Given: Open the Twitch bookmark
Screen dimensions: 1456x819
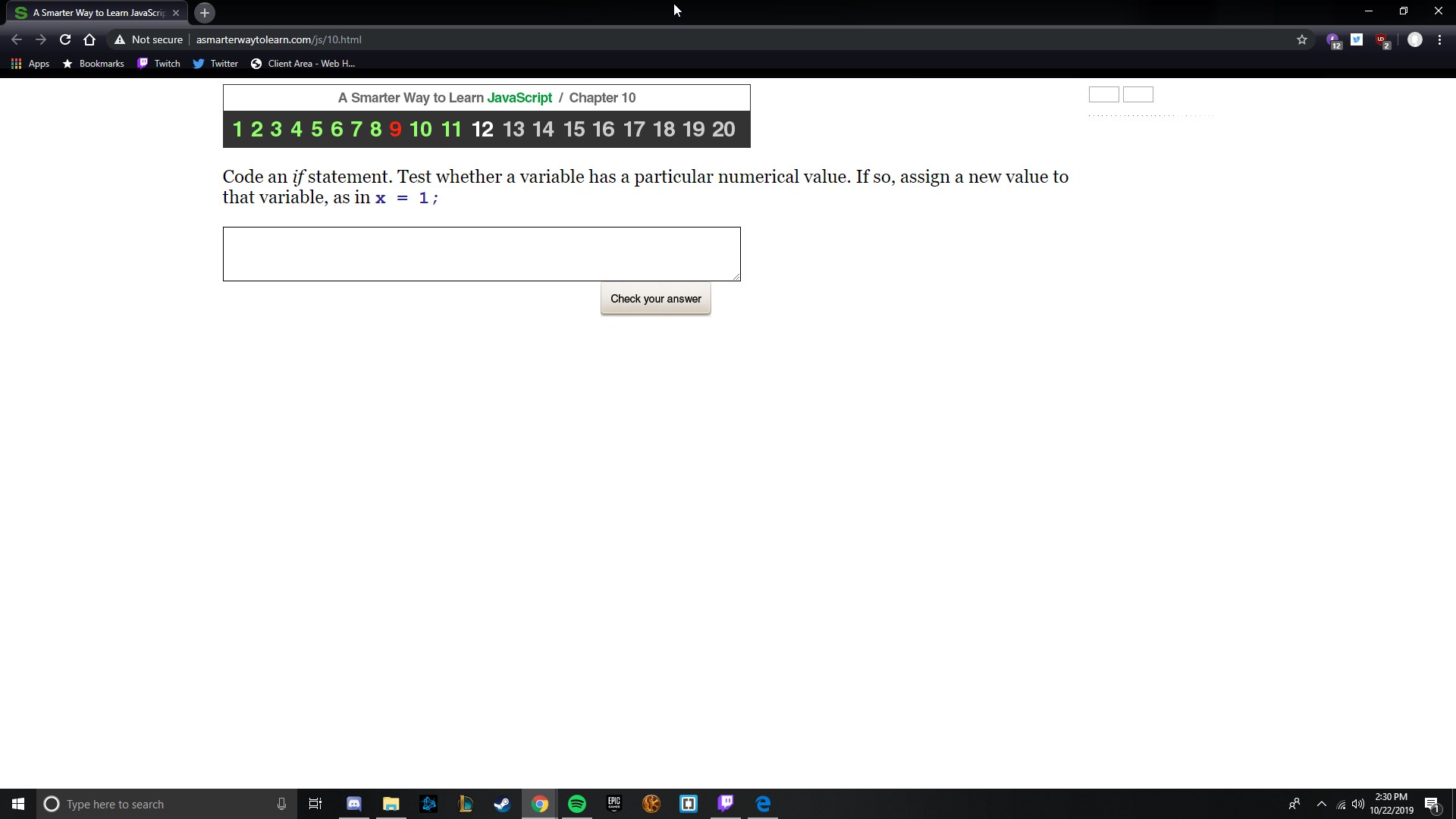Looking at the screenshot, I should pyautogui.click(x=158, y=64).
